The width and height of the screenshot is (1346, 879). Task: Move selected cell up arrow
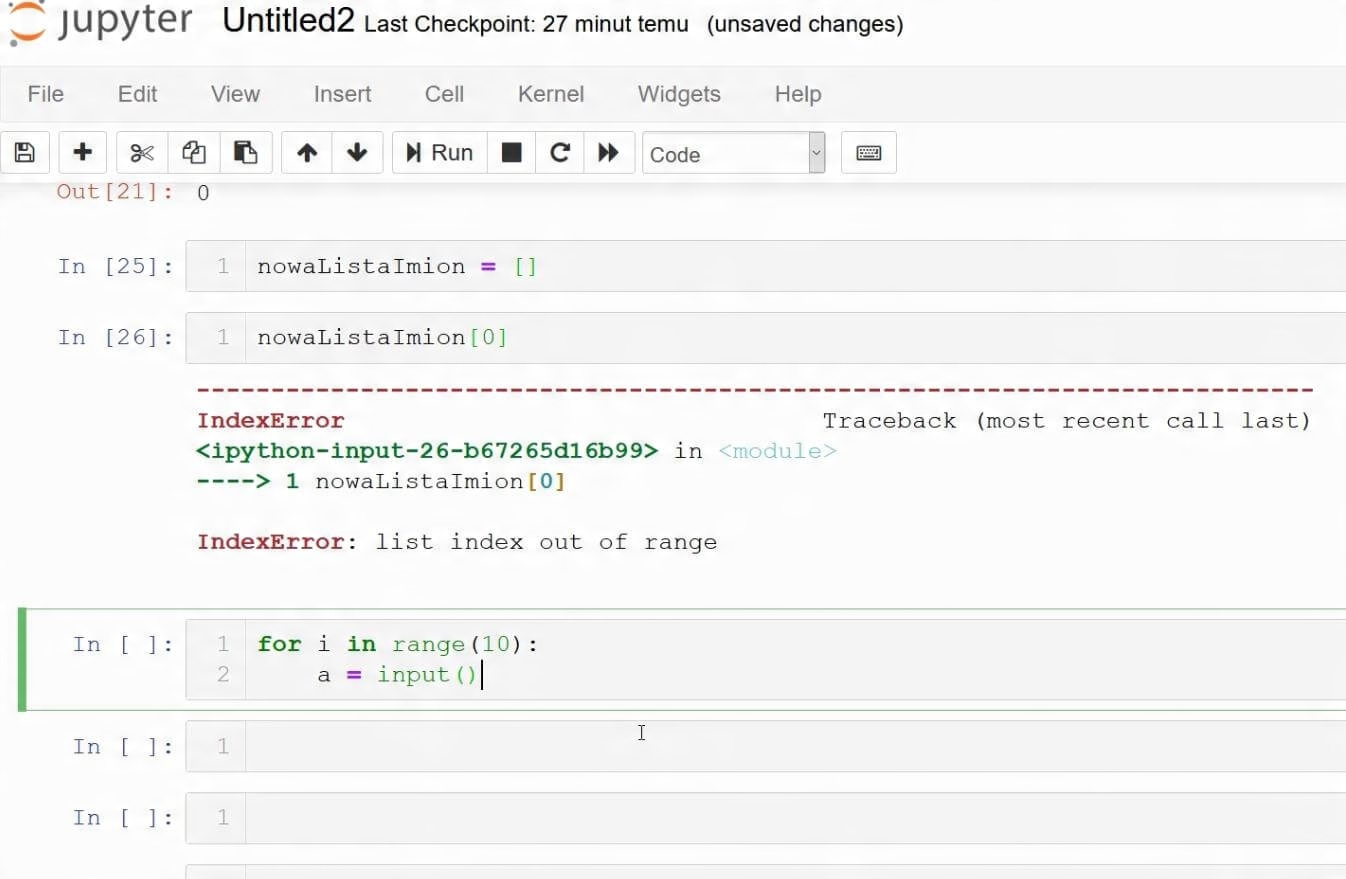click(307, 153)
